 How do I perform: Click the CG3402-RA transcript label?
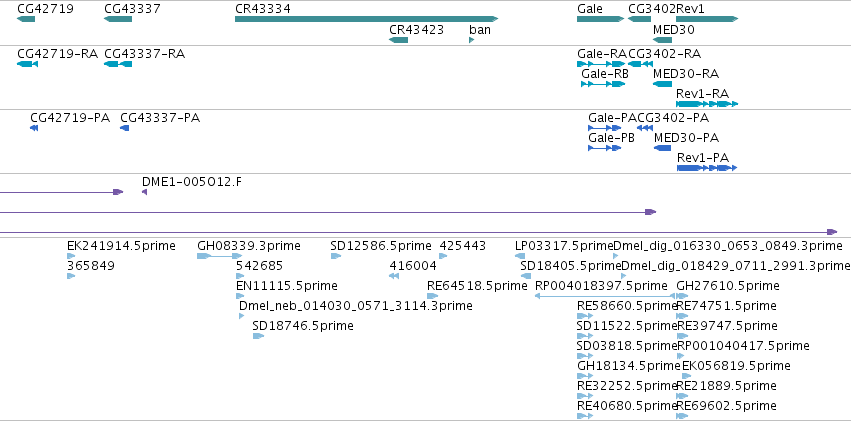click(664, 54)
